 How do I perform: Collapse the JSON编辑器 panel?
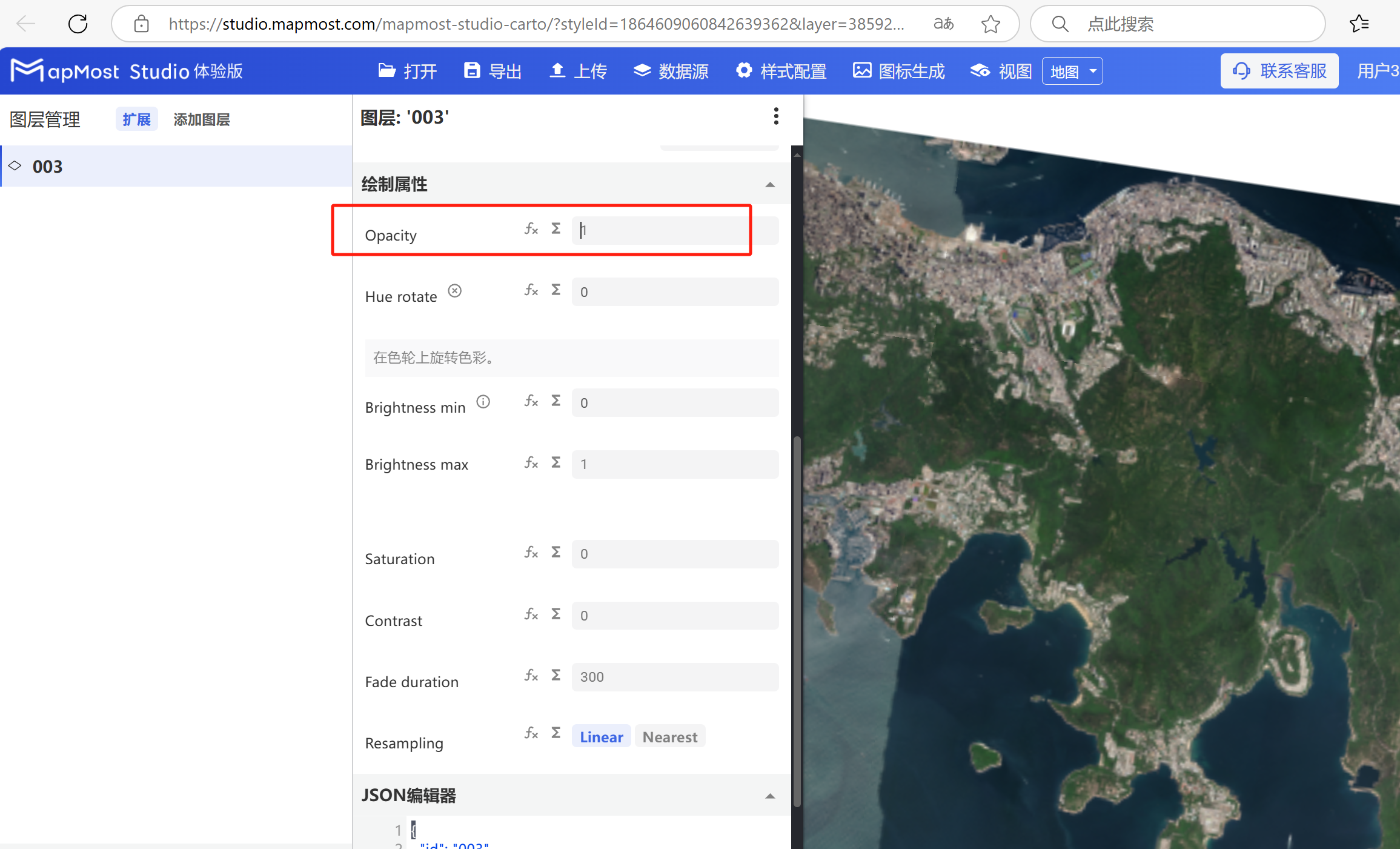coord(770,796)
